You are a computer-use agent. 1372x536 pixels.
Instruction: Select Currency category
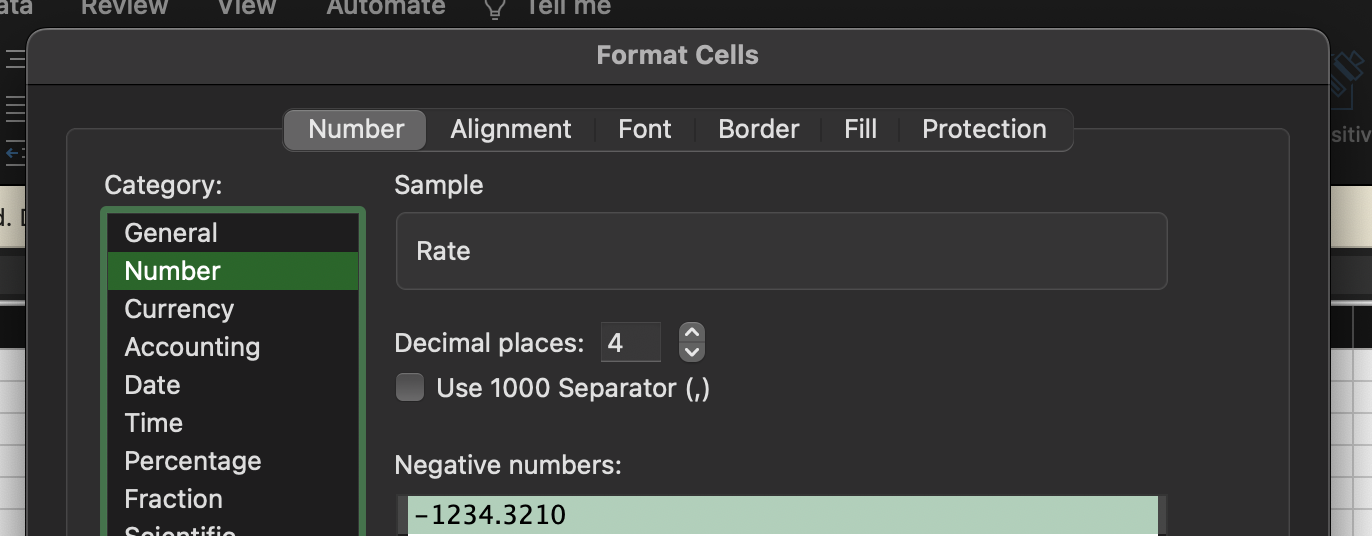click(179, 309)
